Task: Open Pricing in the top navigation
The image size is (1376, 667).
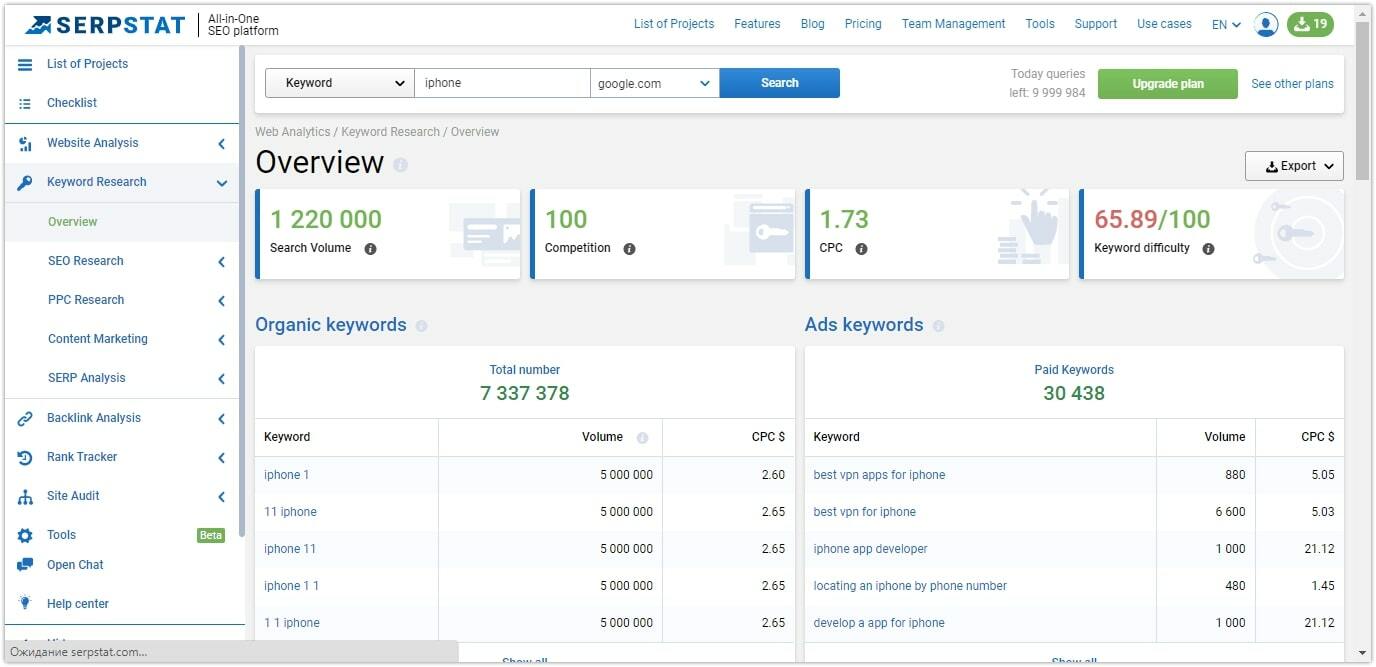Action: pos(863,24)
